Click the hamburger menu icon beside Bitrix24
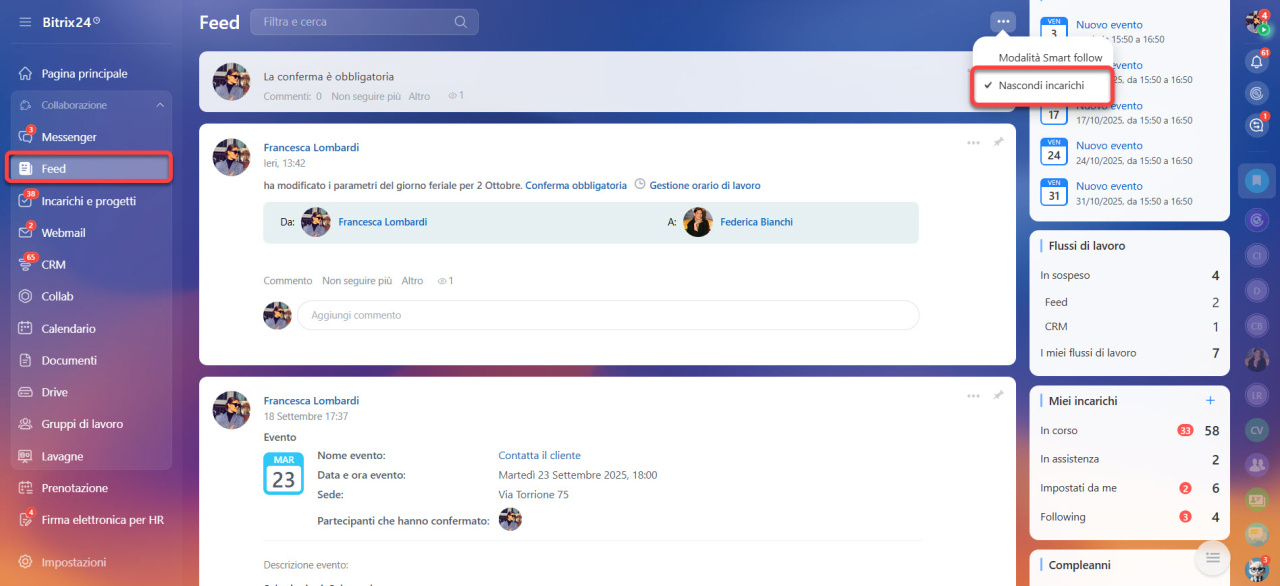Viewport: 1280px width, 586px height. (25, 22)
